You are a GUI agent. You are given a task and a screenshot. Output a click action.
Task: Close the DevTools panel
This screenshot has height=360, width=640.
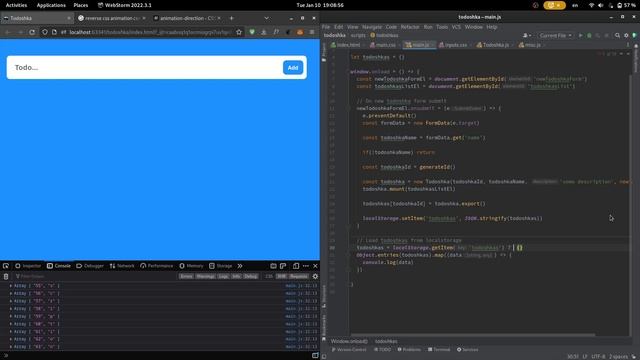coord(316,266)
